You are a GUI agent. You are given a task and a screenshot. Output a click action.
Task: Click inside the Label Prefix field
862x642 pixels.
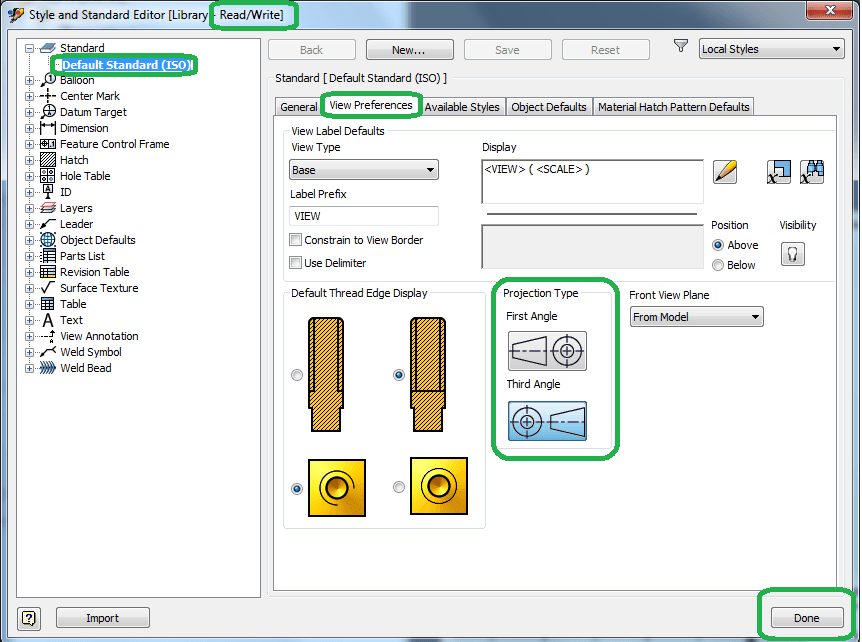click(x=363, y=215)
